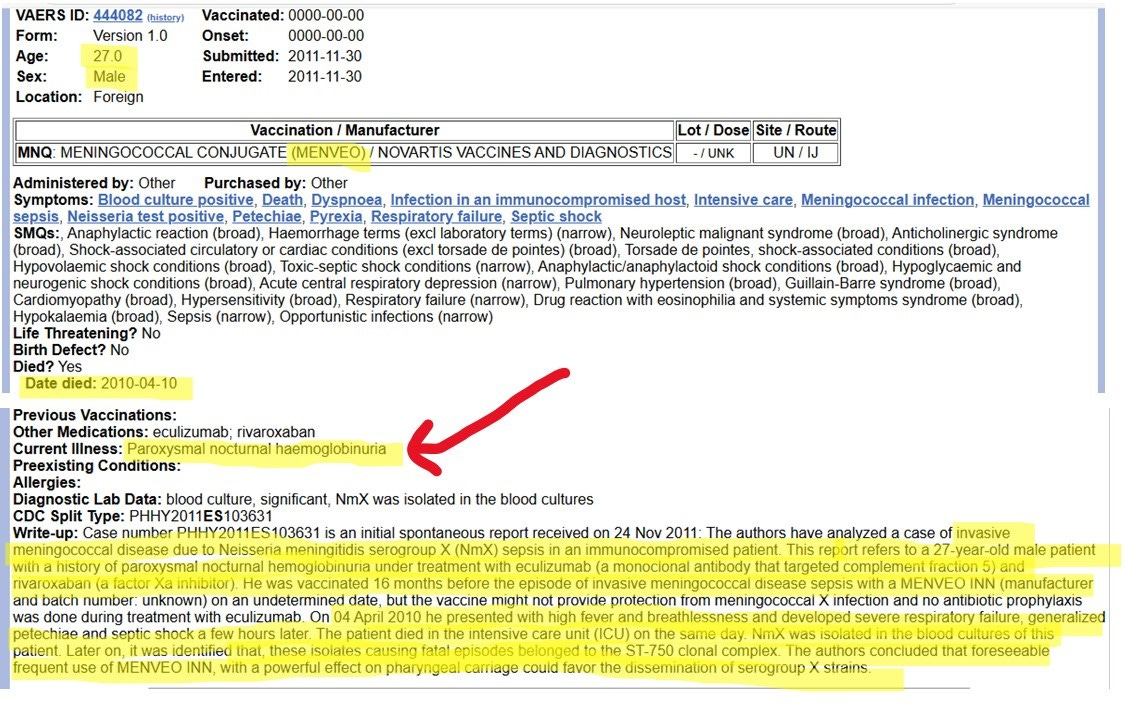Click the 'Birth Defect? No' line
The width and height of the screenshot is (1127, 720).
point(71,350)
